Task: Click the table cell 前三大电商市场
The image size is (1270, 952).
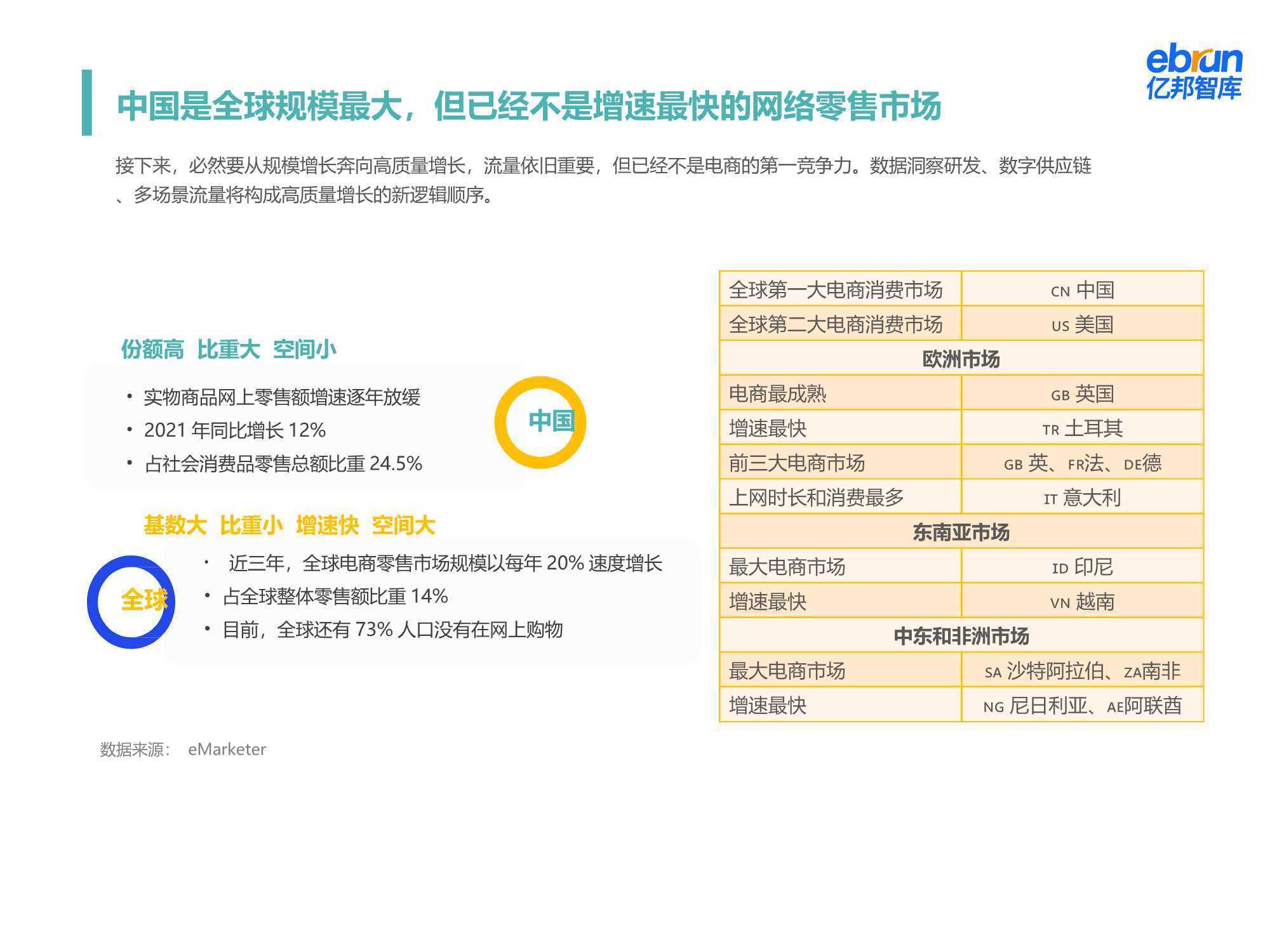Action: click(x=840, y=462)
